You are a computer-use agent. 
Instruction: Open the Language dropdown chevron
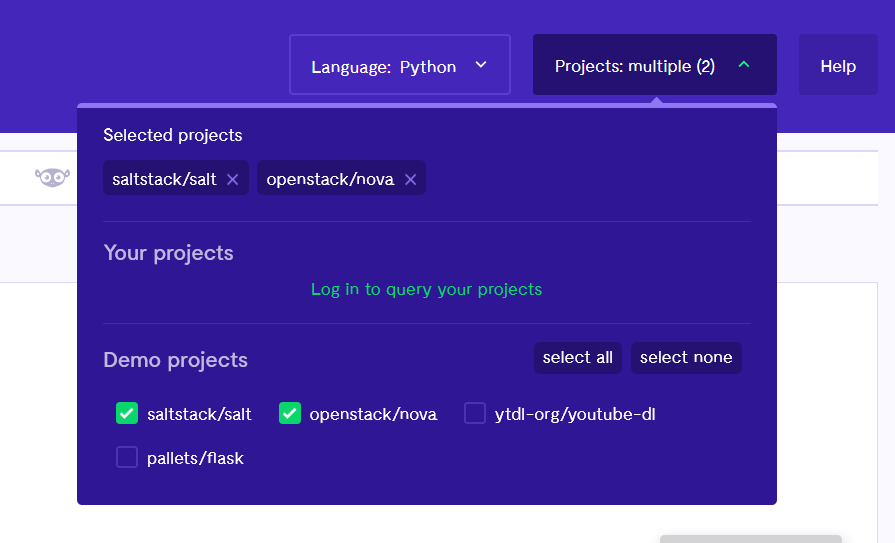click(x=481, y=65)
